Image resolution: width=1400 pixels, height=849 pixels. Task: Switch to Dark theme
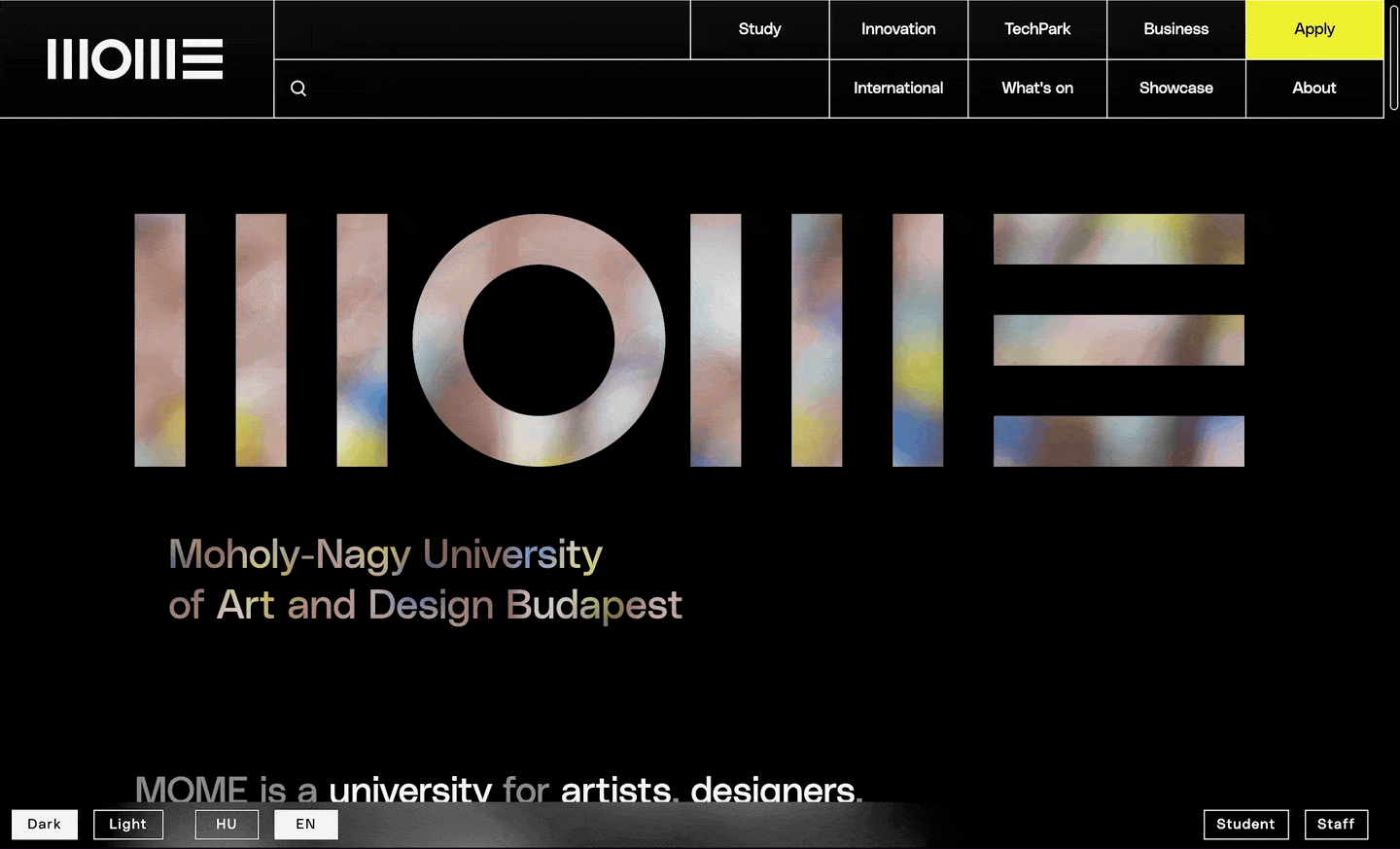[x=45, y=825]
